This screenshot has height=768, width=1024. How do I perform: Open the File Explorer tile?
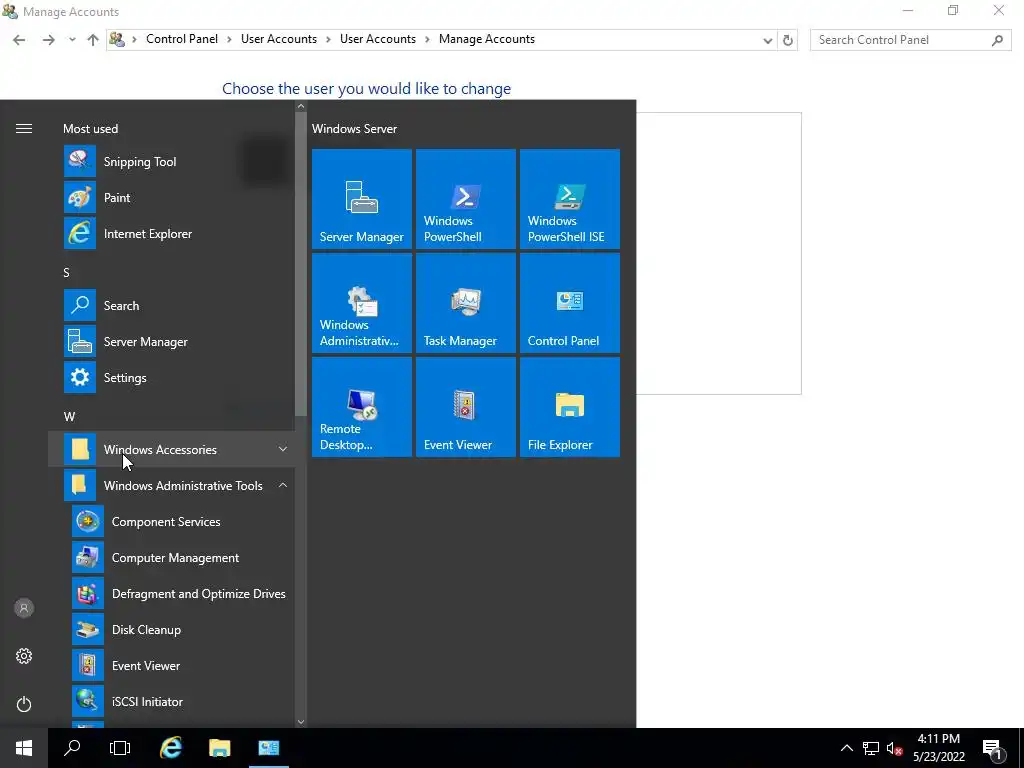[569, 407]
